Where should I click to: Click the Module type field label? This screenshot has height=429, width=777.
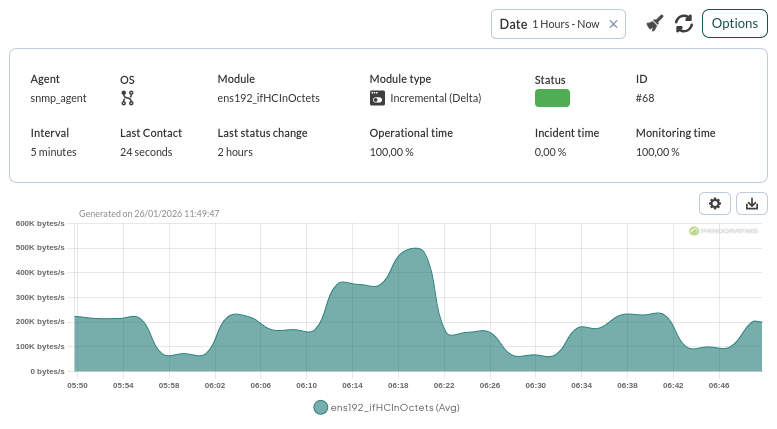(400, 79)
